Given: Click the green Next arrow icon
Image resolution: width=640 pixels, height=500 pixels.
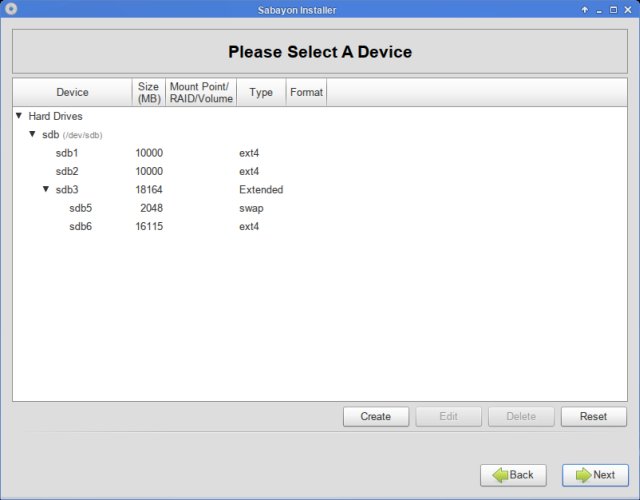Looking at the screenshot, I should [x=583, y=475].
